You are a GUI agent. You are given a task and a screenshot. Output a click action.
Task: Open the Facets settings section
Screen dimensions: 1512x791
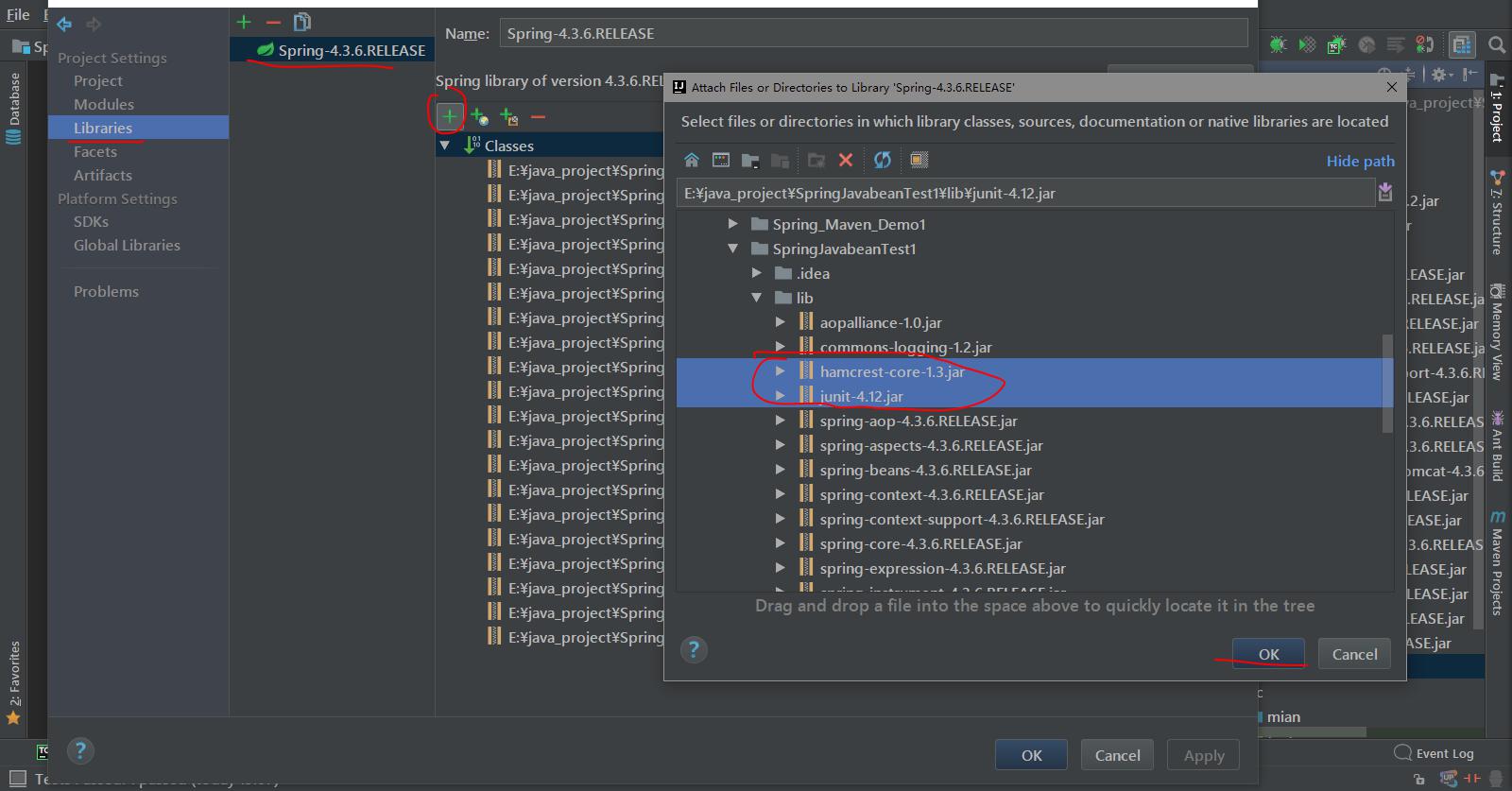coord(95,151)
